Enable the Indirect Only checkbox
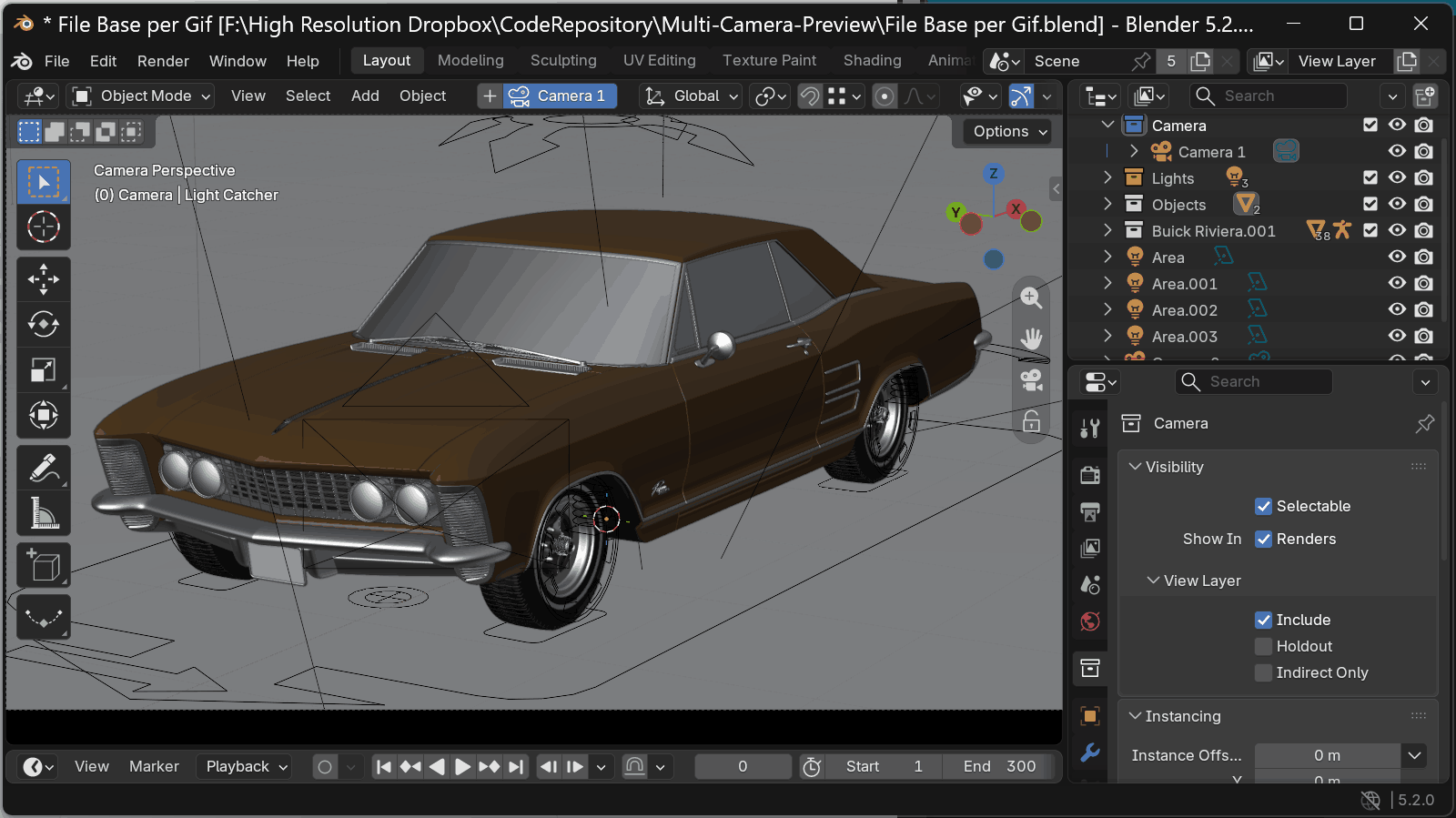The height and width of the screenshot is (818, 1456). click(x=1263, y=672)
